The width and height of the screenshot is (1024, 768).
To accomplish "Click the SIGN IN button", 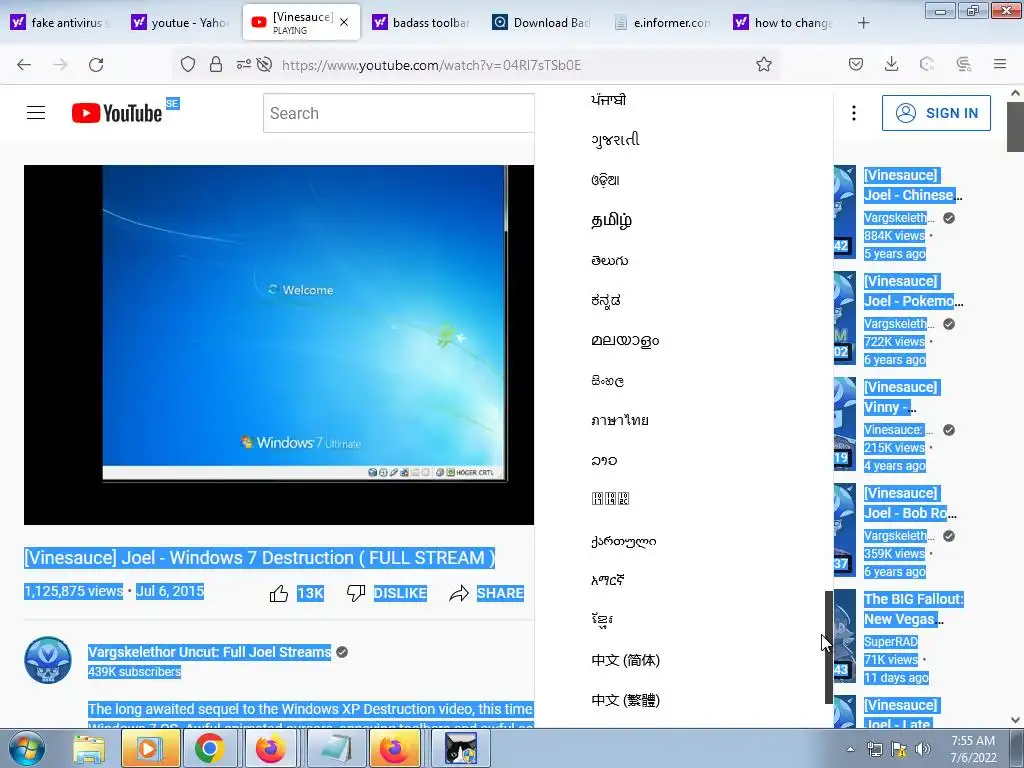I will (936, 113).
